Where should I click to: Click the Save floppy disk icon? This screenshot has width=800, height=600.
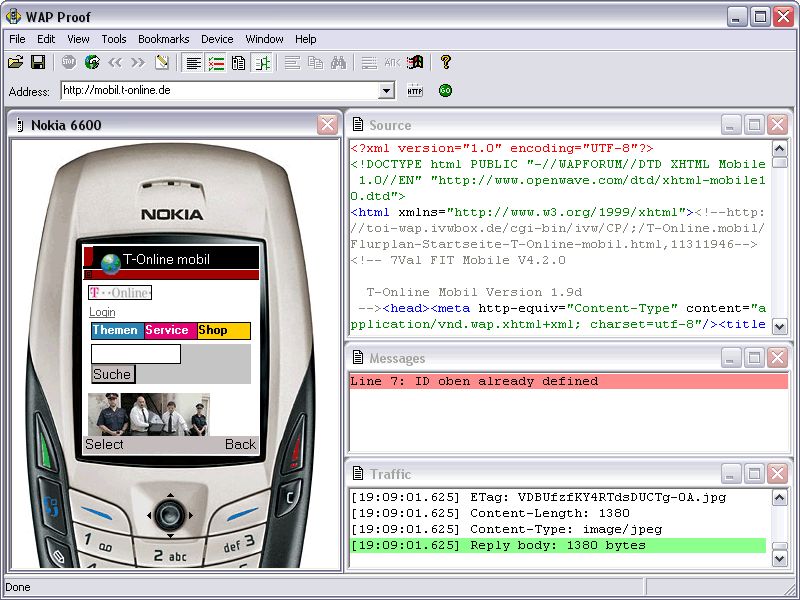(38, 63)
